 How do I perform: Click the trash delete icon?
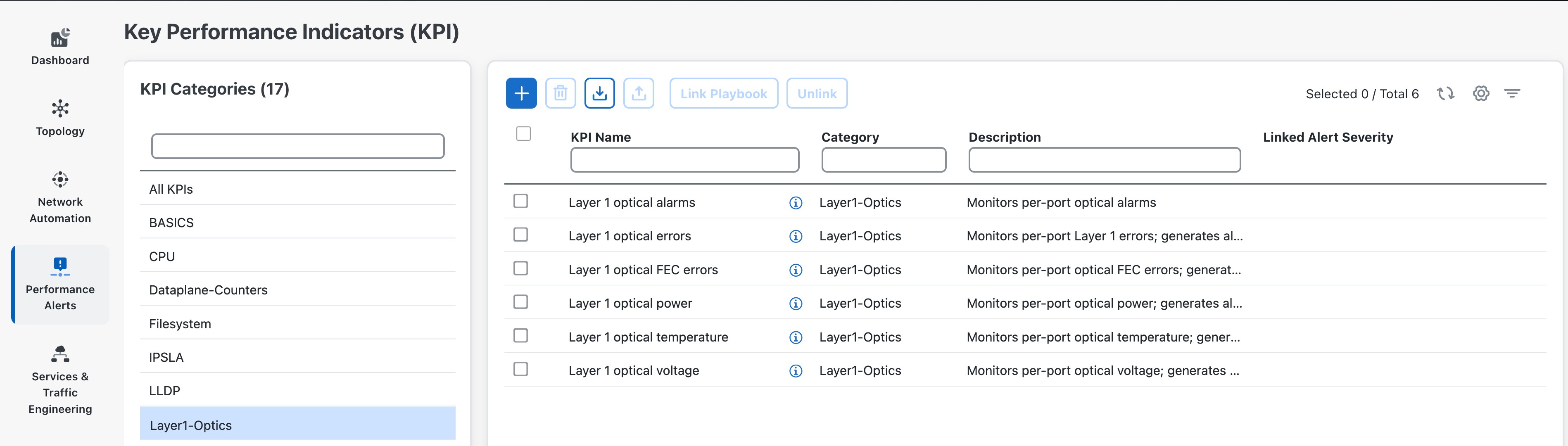[560, 93]
